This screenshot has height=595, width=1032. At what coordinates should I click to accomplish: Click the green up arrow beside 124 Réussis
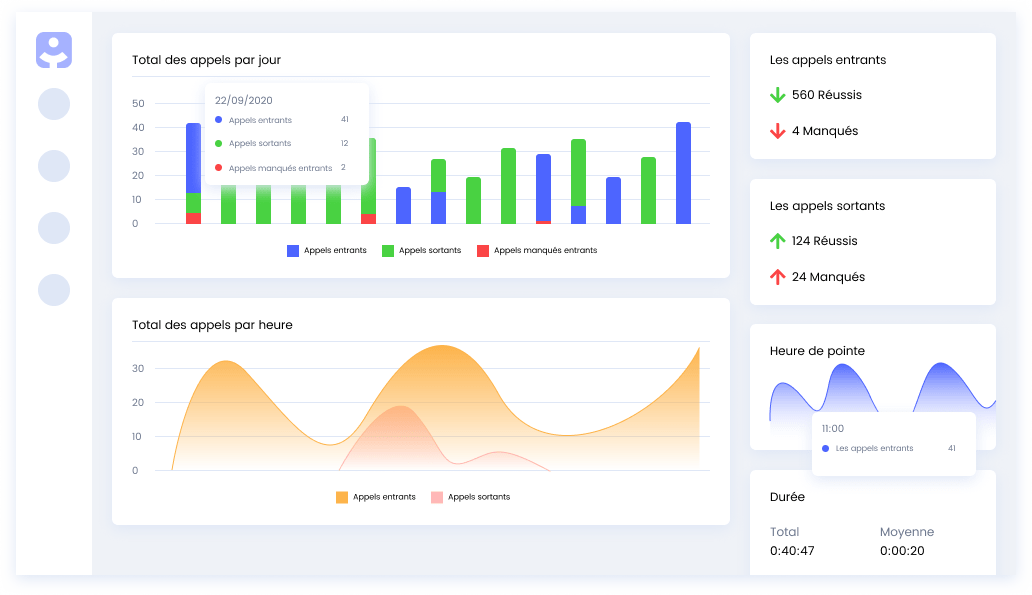click(x=778, y=241)
